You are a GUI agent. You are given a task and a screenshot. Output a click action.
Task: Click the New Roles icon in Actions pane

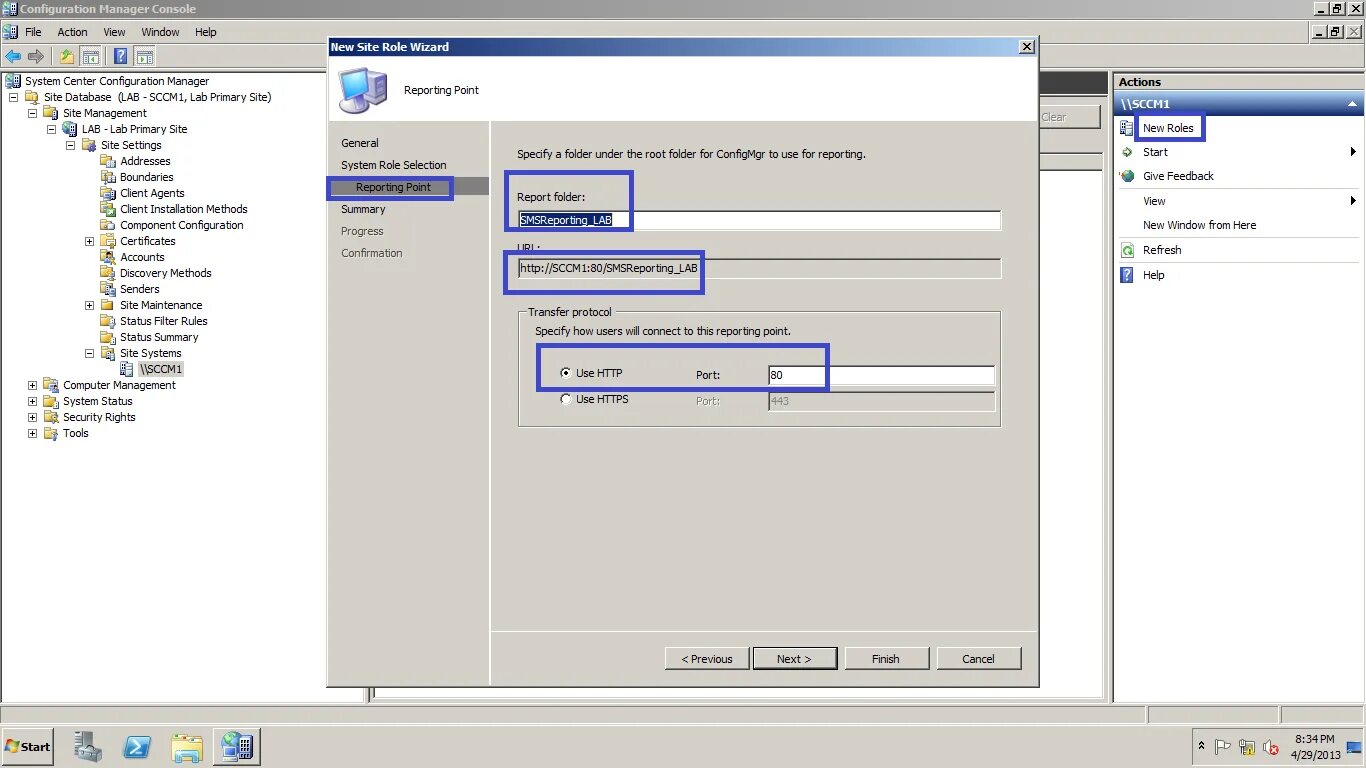(1127, 128)
